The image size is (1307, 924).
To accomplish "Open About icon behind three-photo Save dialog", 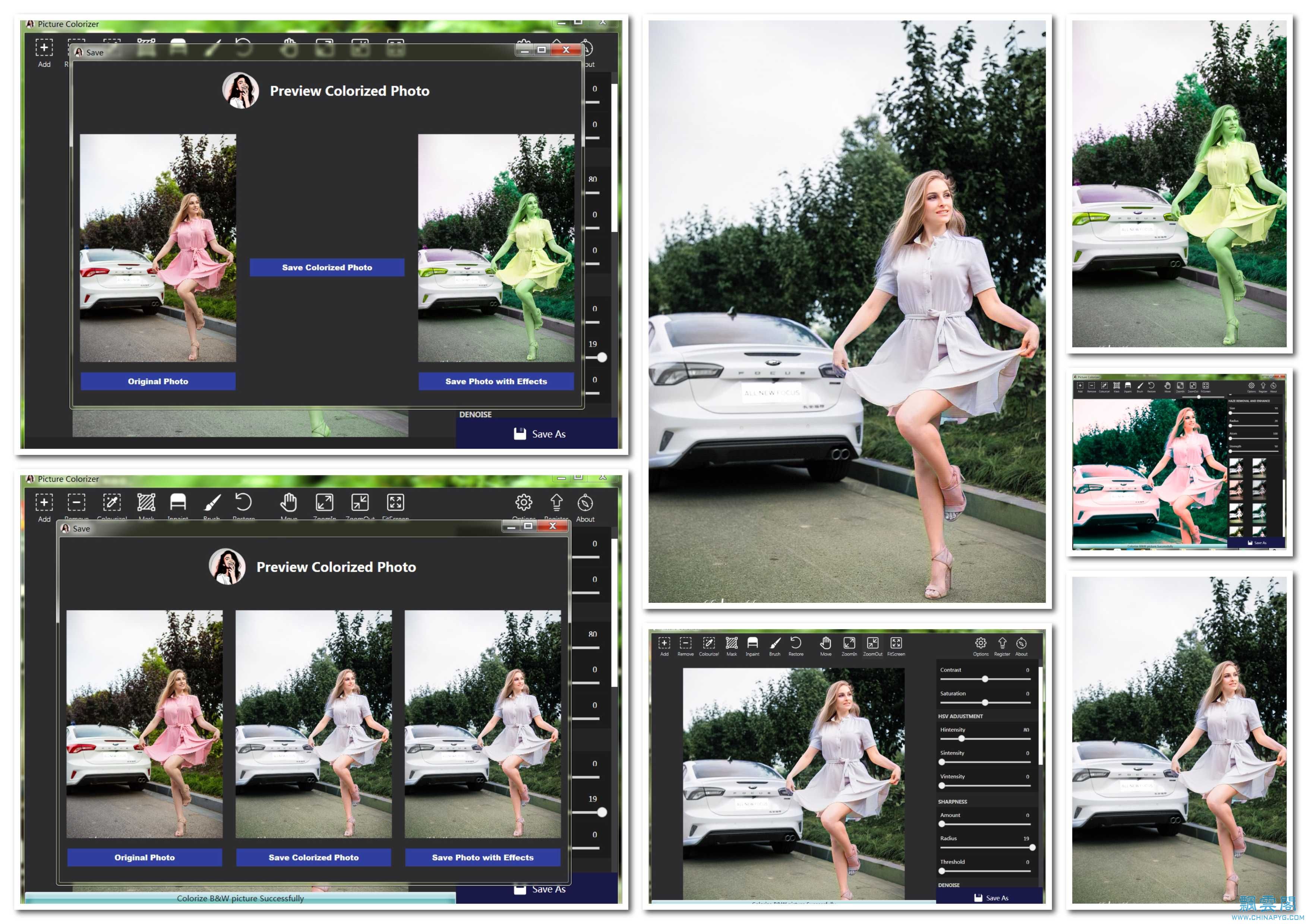I will 585,503.
